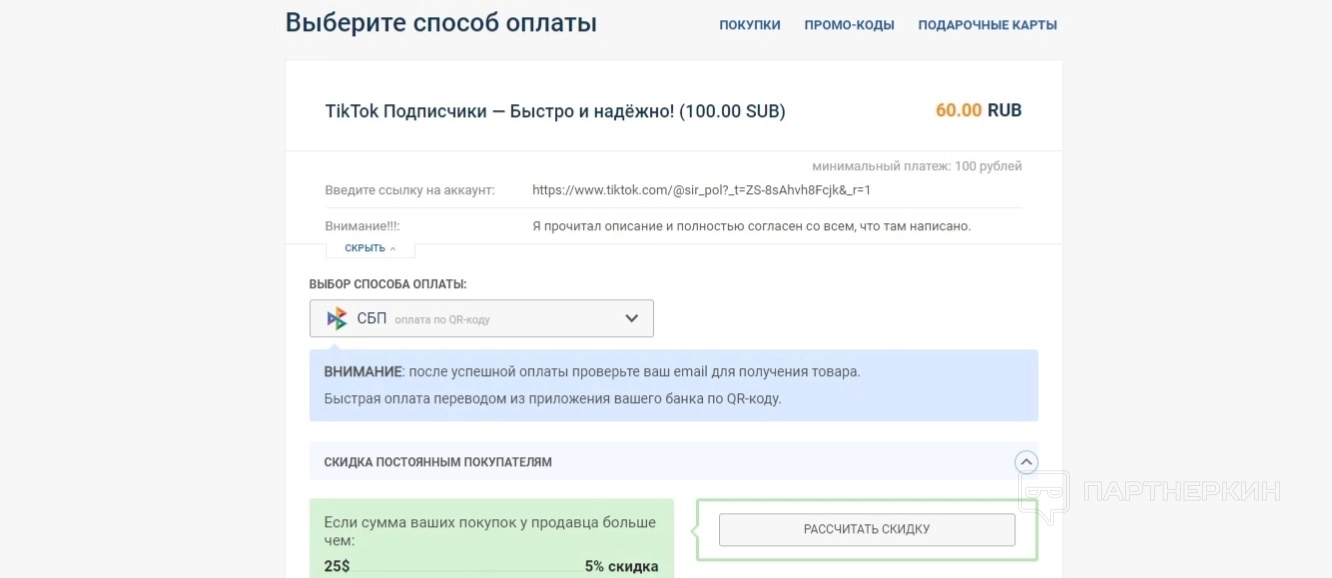Click the circular collapse arrow for discounts

(1026, 462)
